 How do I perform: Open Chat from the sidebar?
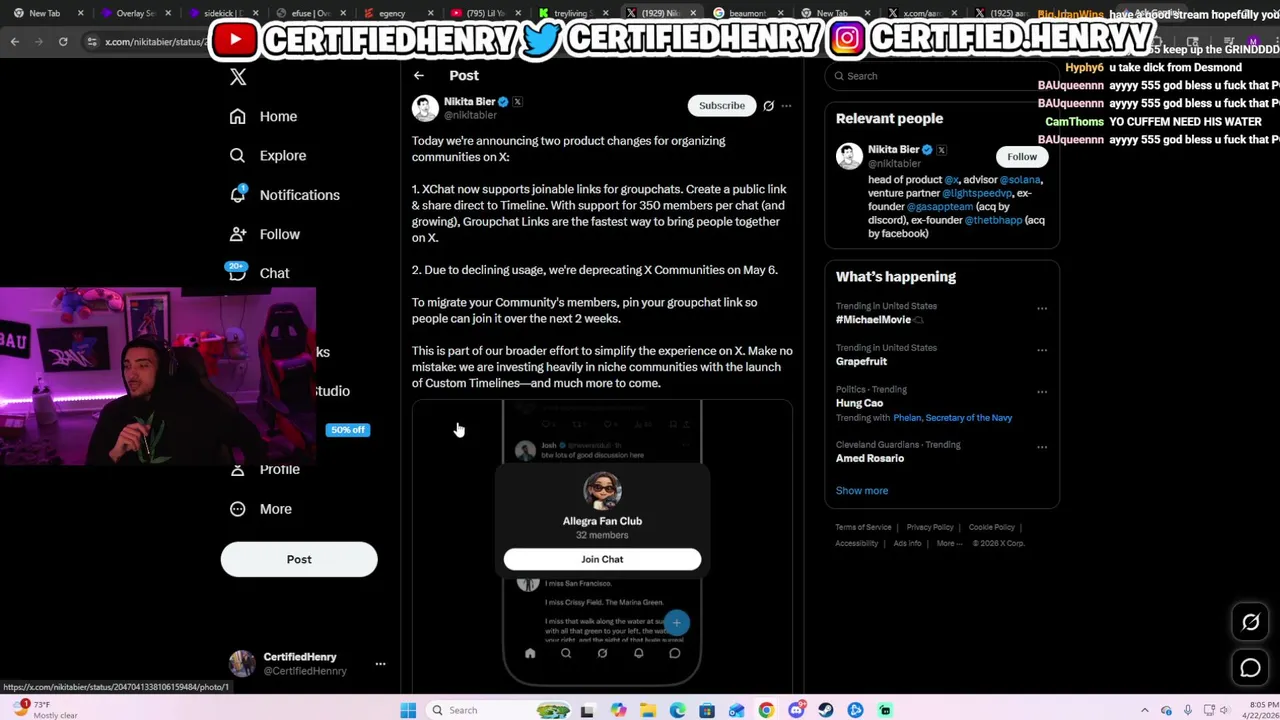[260, 273]
